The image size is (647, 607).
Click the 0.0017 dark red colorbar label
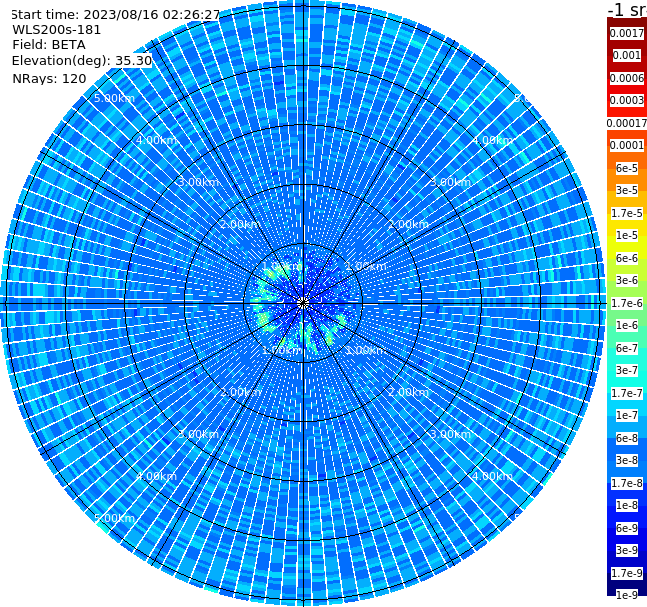[627, 33]
